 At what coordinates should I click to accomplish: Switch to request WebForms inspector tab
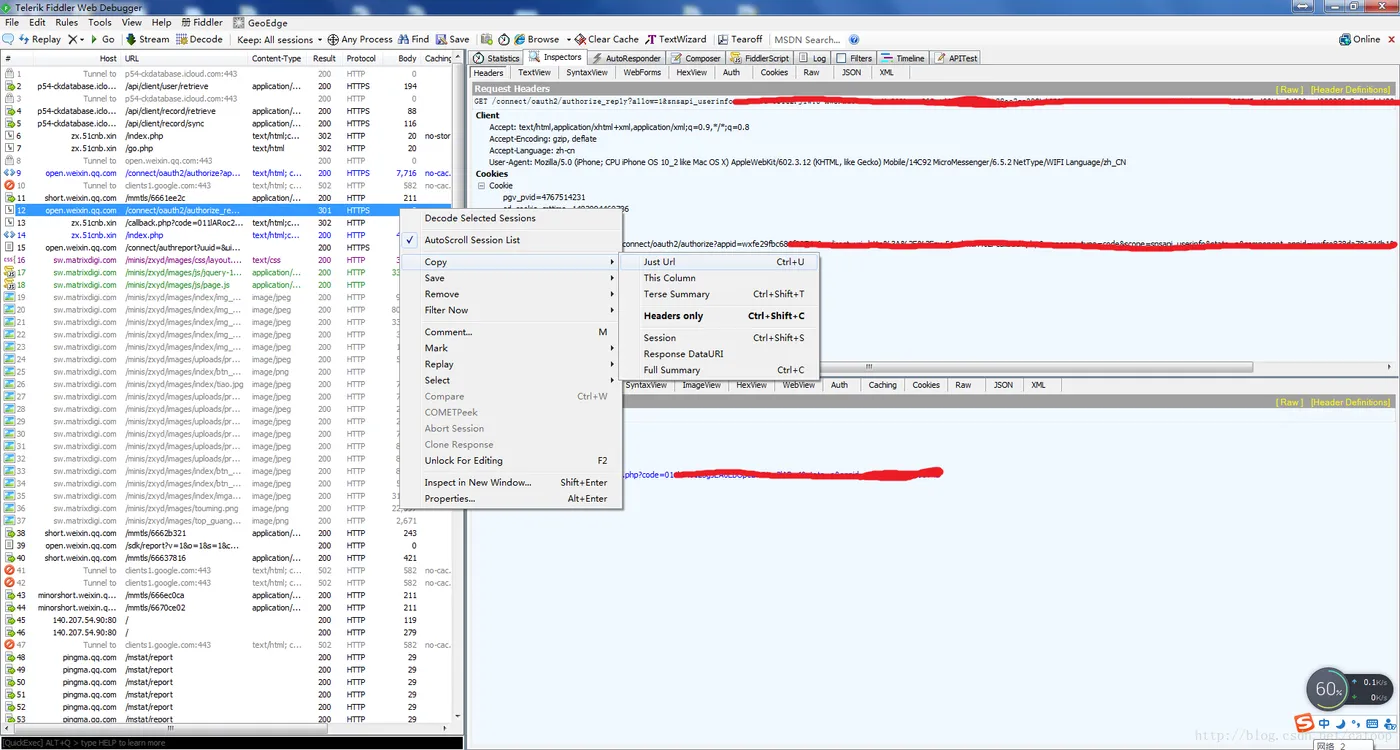pyautogui.click(x=642, y=73)
